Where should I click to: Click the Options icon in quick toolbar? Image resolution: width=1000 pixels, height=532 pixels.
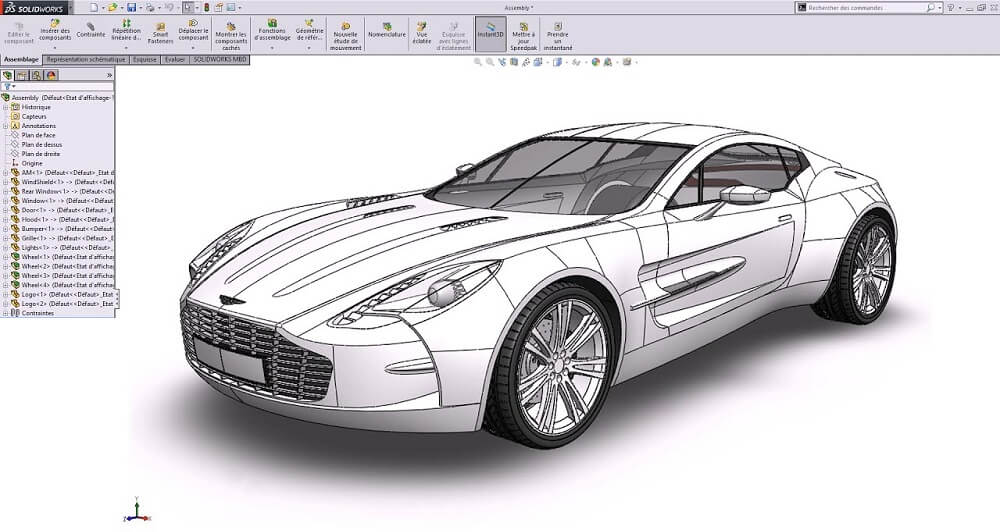tap(231, 8)
